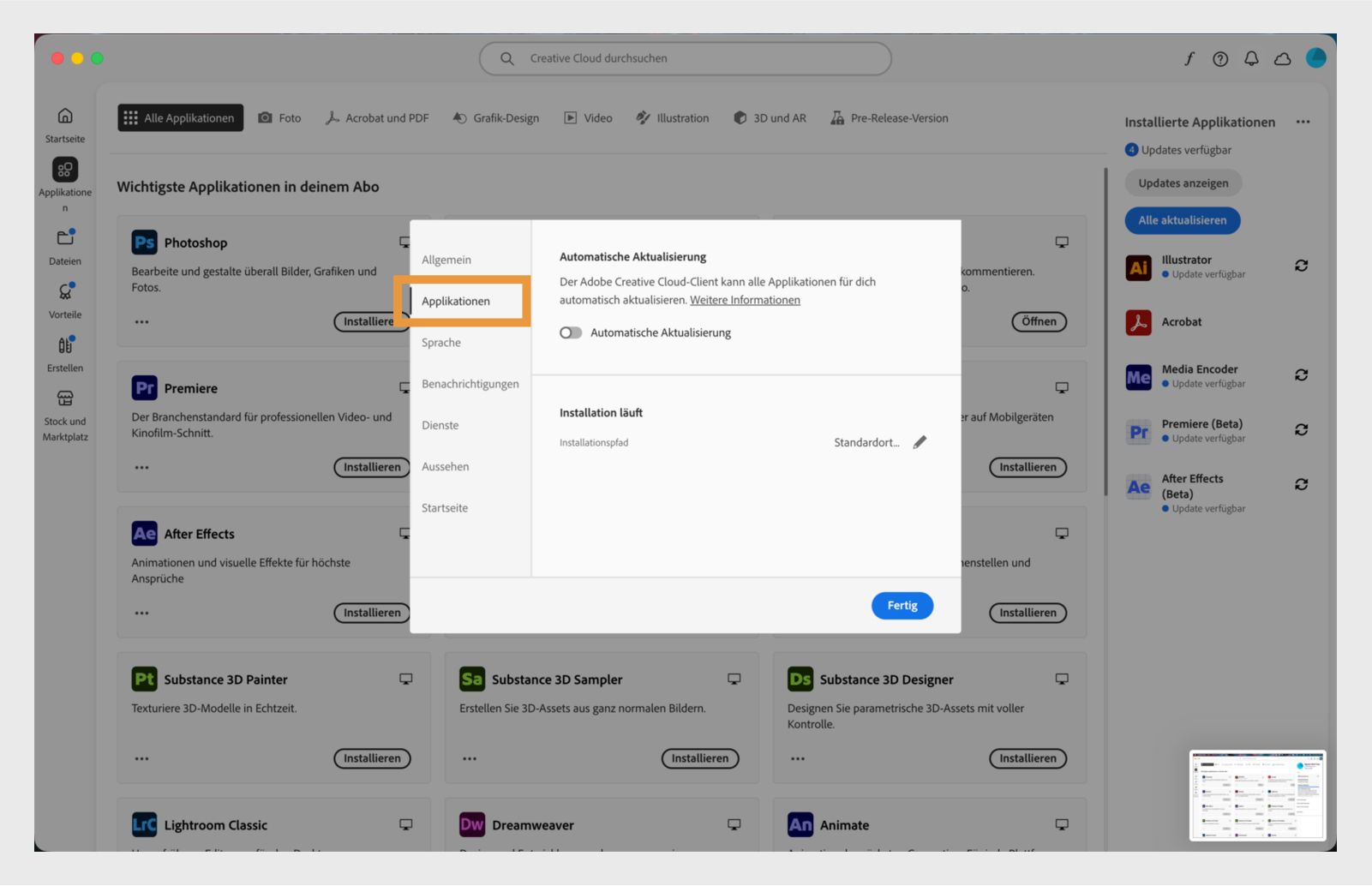1372x886 pixels.
Task: Click the Updates anzeigen button
Action: pos(1183,183)
